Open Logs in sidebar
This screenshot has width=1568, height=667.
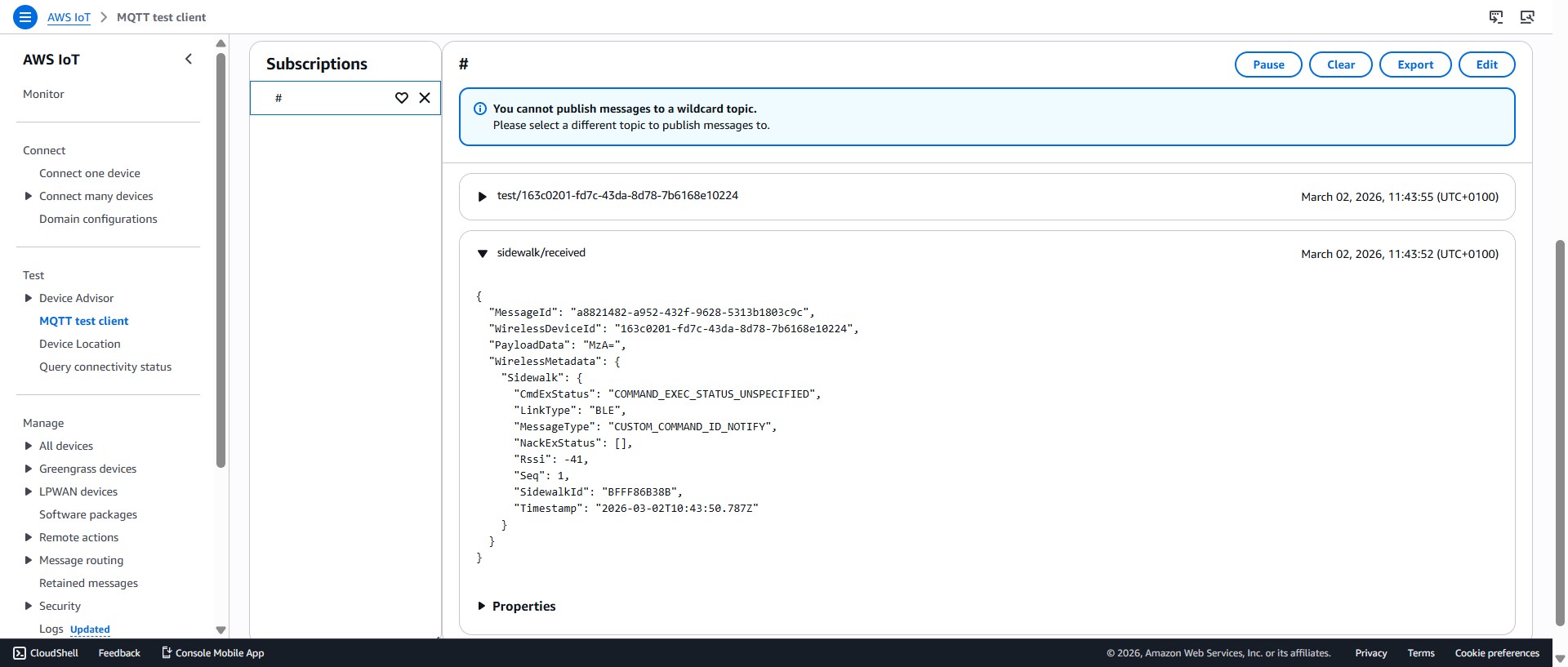point(51,629)
